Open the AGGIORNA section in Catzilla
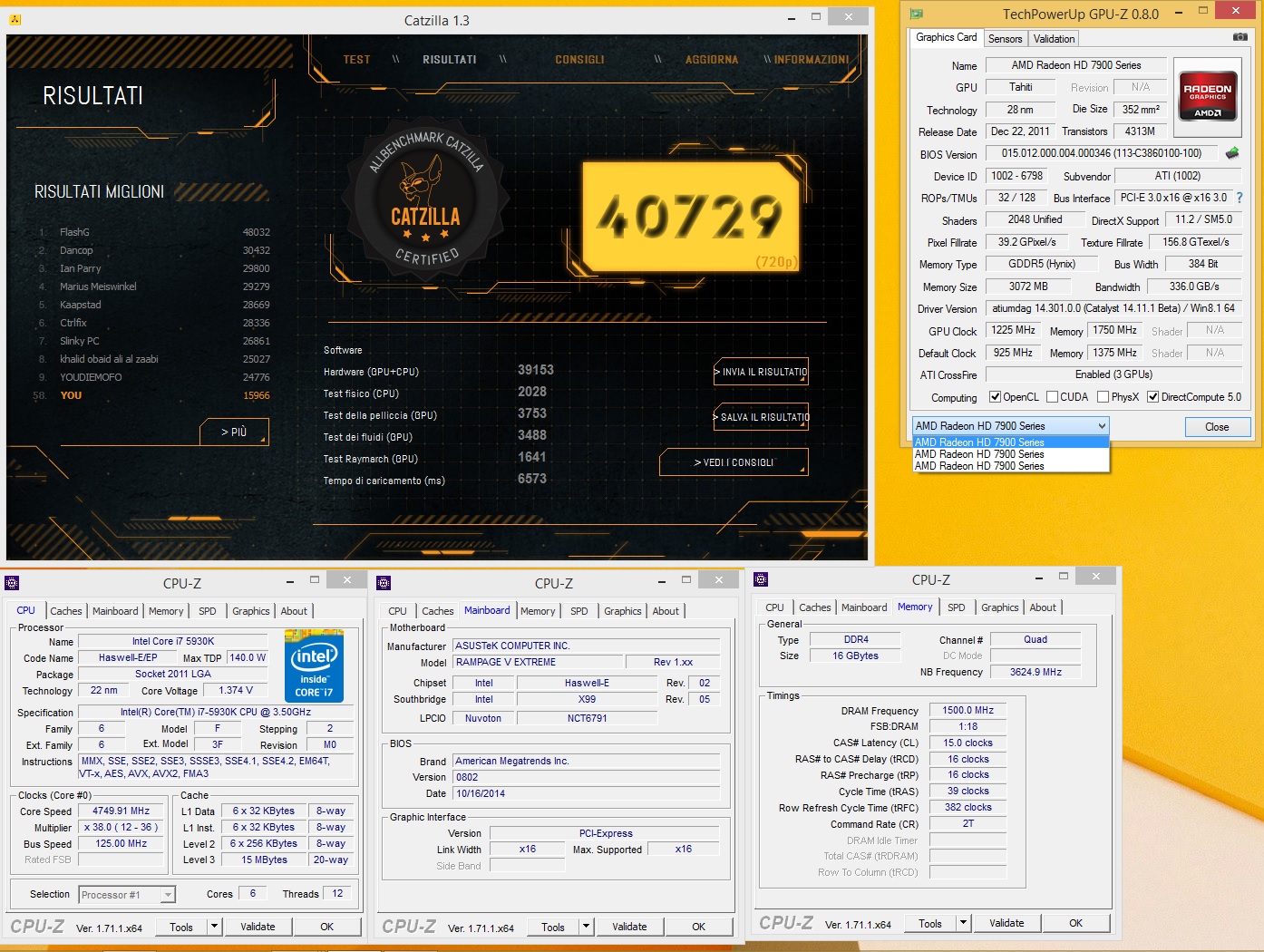Image resolution: width=1264 pixels, height=952 pixels. (712, 60)
